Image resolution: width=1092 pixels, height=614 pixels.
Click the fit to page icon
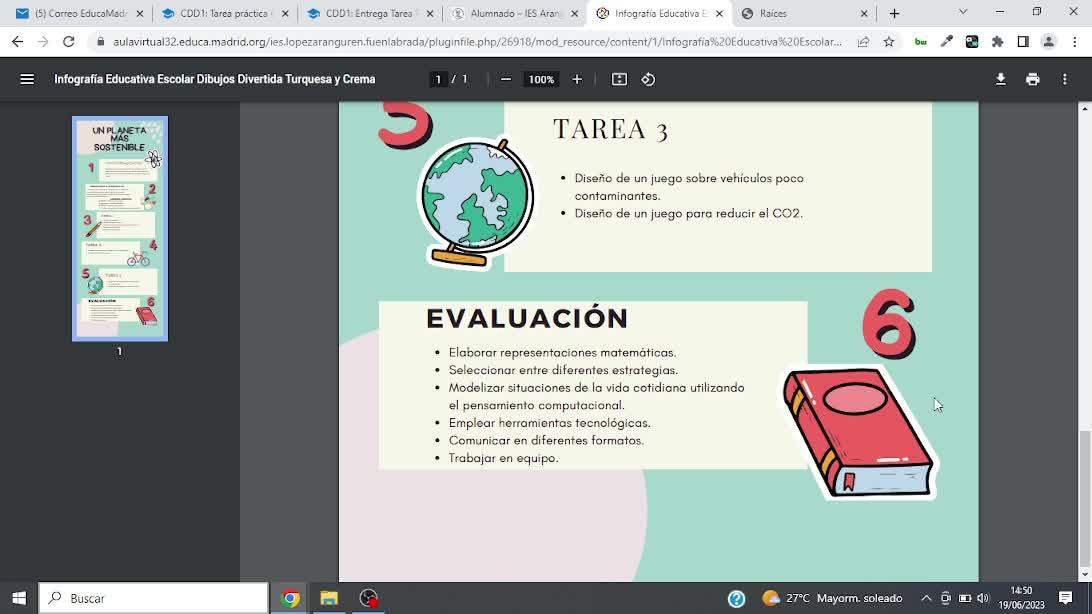[x=619, y=79]
